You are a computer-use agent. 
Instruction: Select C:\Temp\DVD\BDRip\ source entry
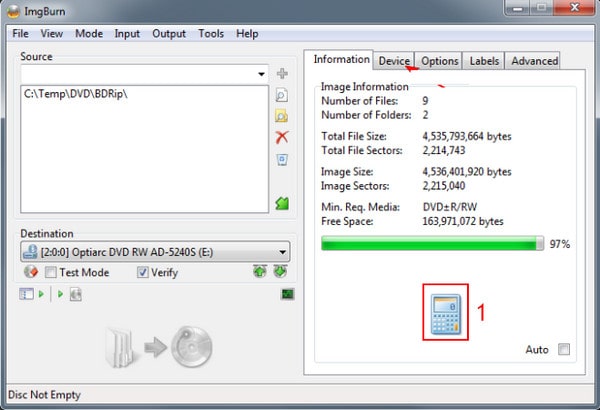76,94
